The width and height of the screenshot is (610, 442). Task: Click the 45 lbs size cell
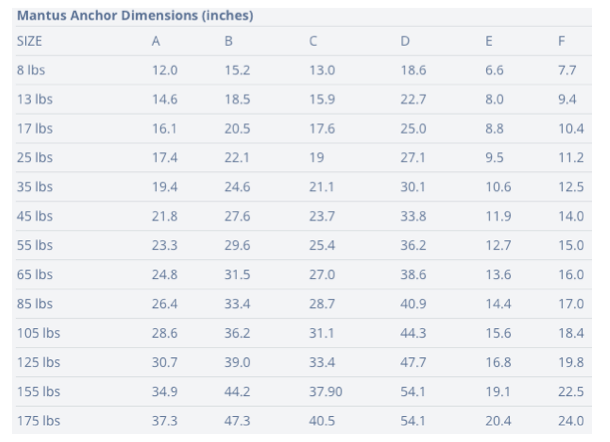pos(35,216)
